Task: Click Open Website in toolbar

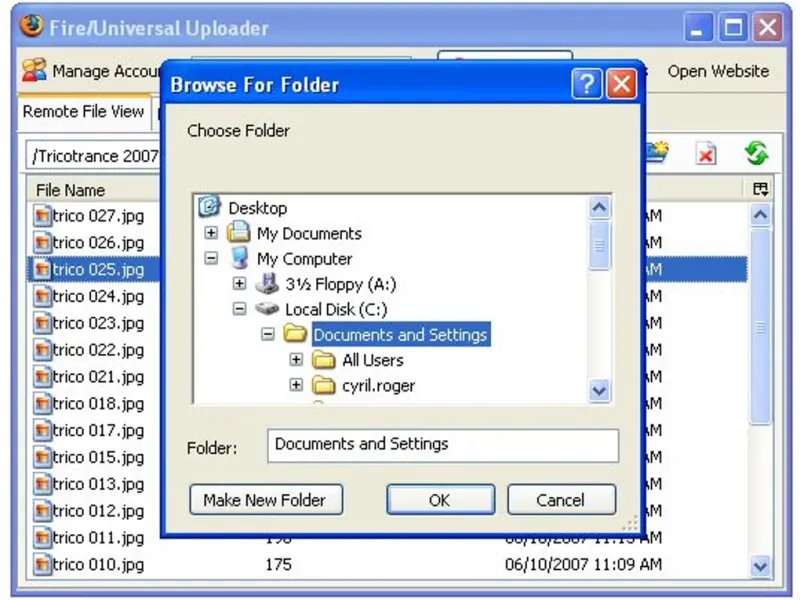Action: pyautogui.click(x=718, y=71)
